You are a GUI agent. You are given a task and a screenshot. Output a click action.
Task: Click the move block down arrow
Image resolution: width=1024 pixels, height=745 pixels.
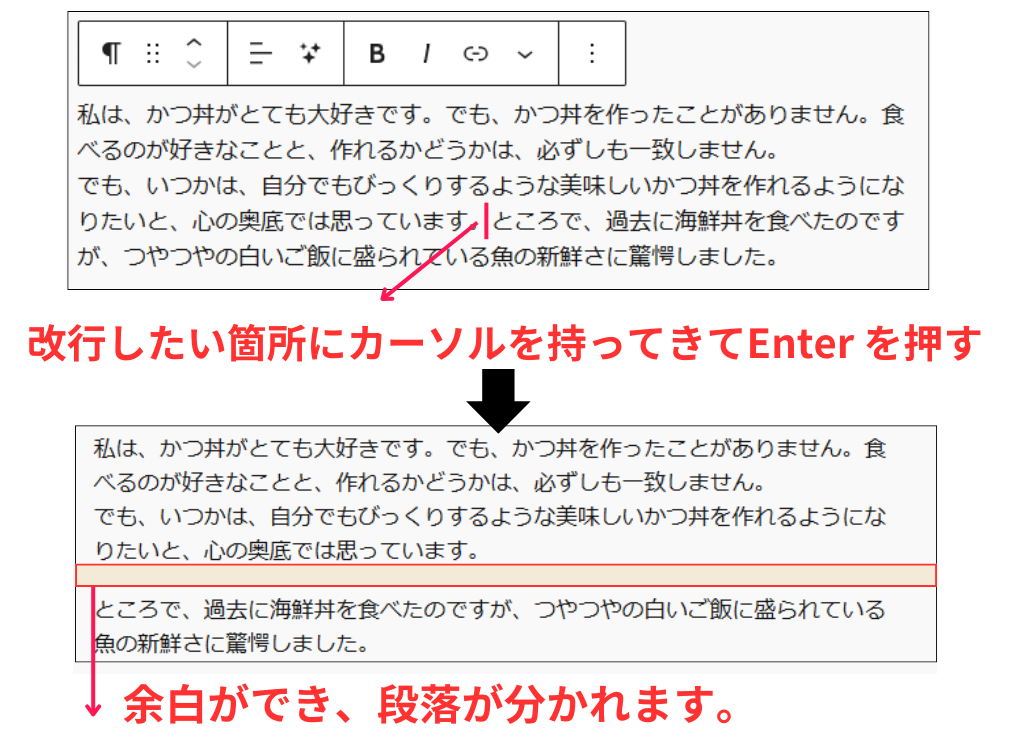coord(193,63)
